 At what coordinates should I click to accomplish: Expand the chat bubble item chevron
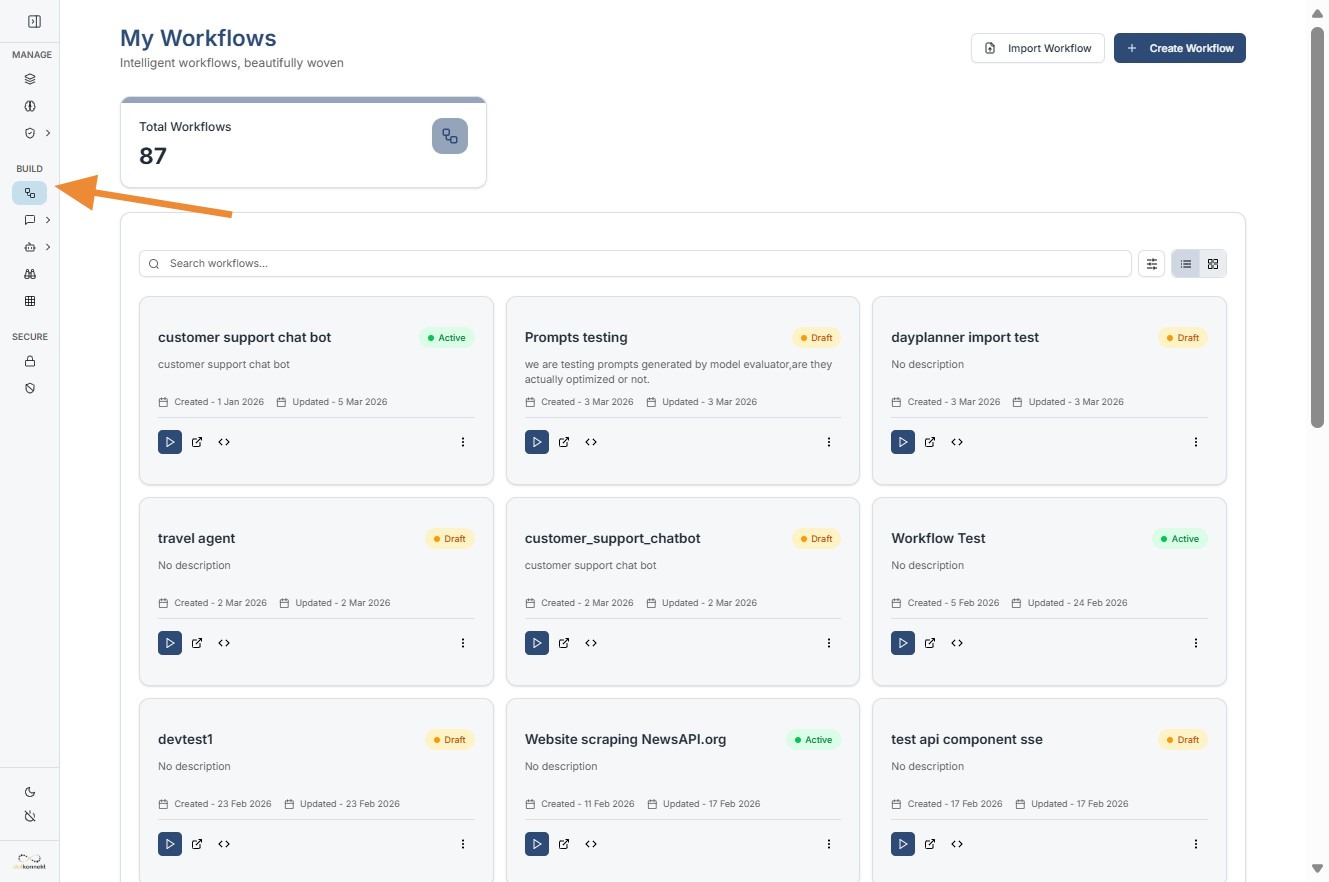coord(48,220)
